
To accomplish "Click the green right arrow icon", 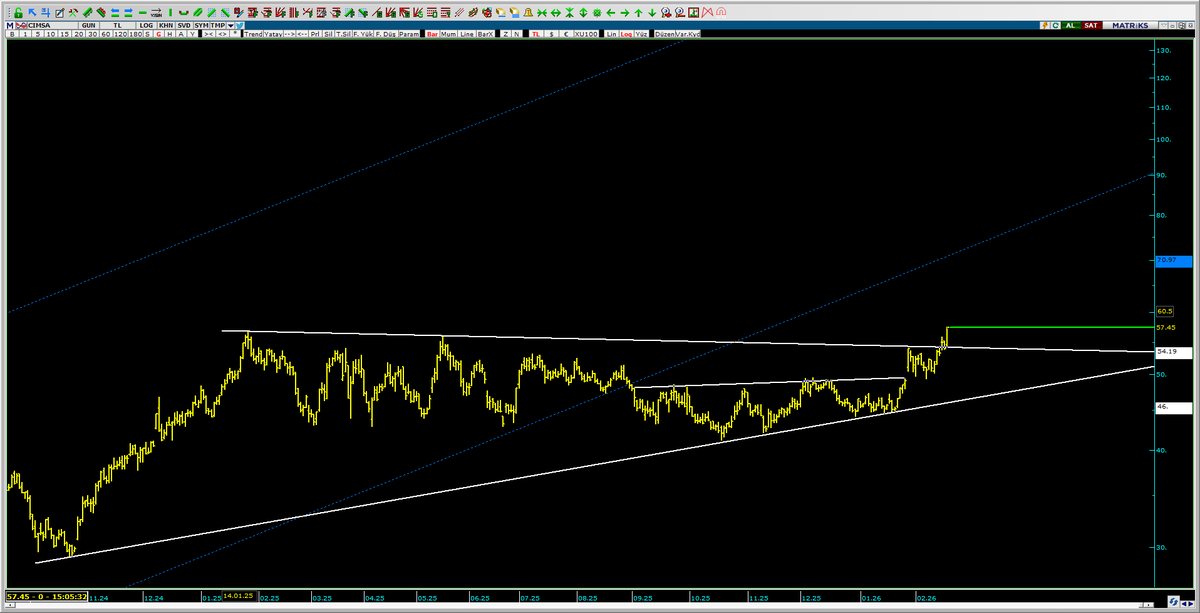I will (x=623, y=13).
